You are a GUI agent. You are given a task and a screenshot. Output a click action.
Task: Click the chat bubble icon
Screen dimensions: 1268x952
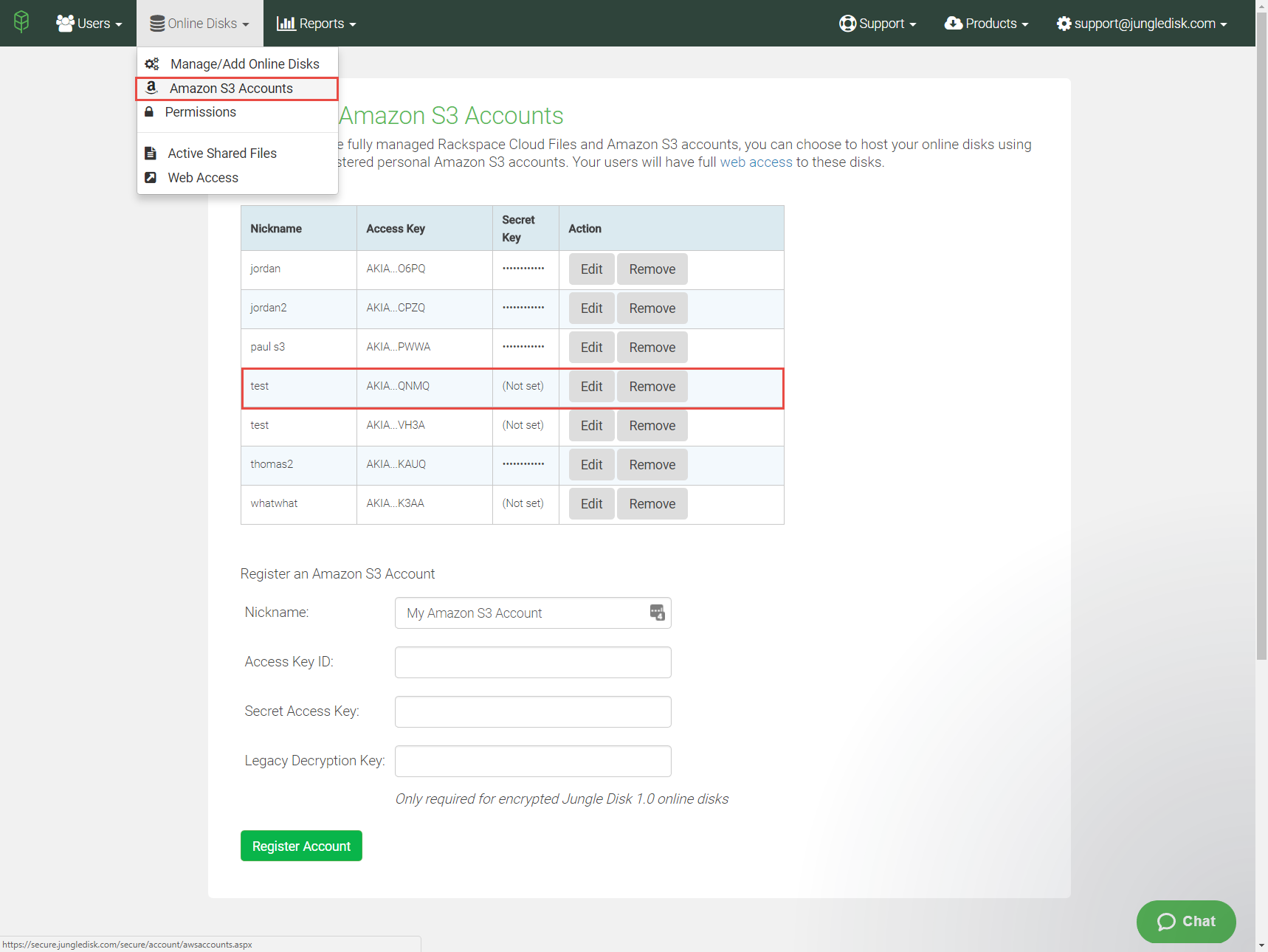point(1166,922)
